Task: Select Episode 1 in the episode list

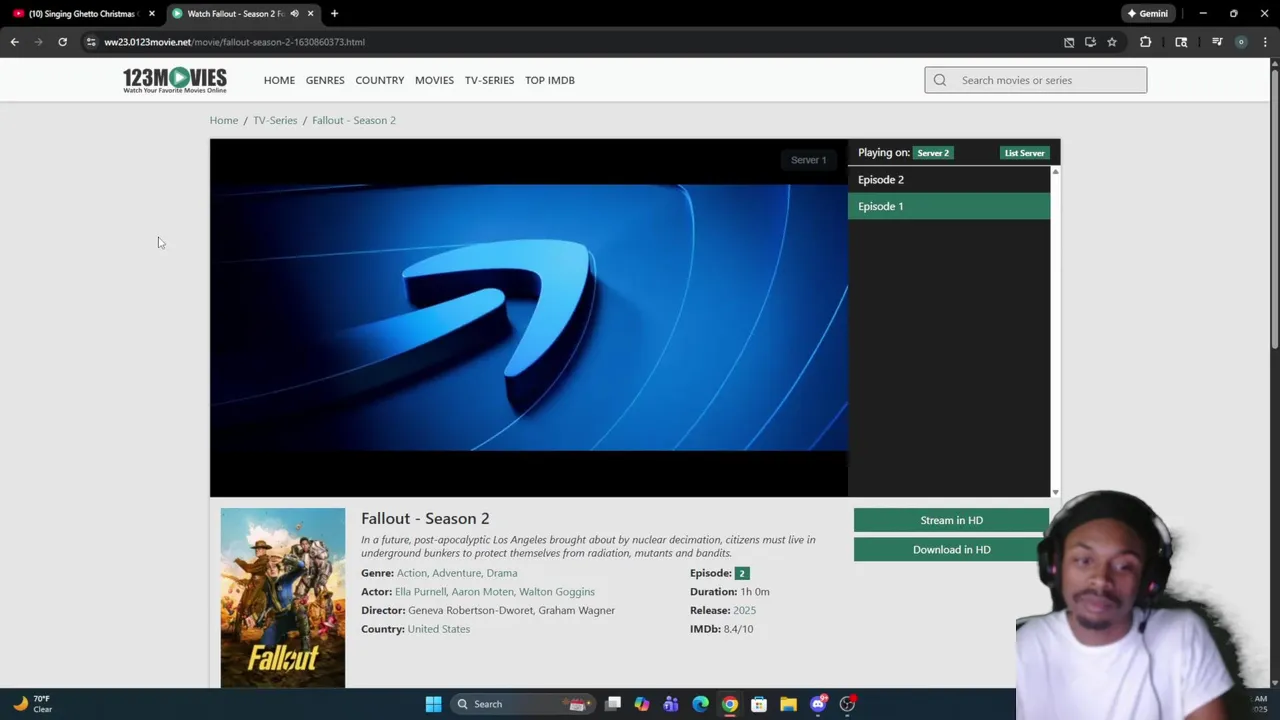Action: click(x=949, y=206)
